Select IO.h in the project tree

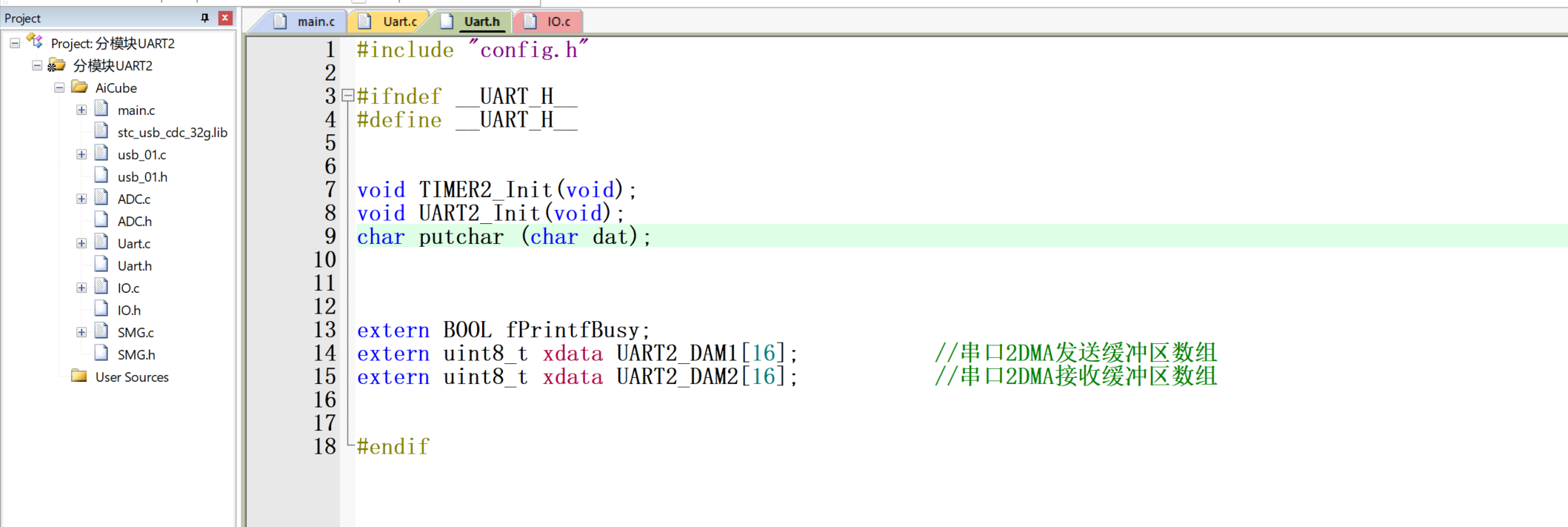point(129,311)
